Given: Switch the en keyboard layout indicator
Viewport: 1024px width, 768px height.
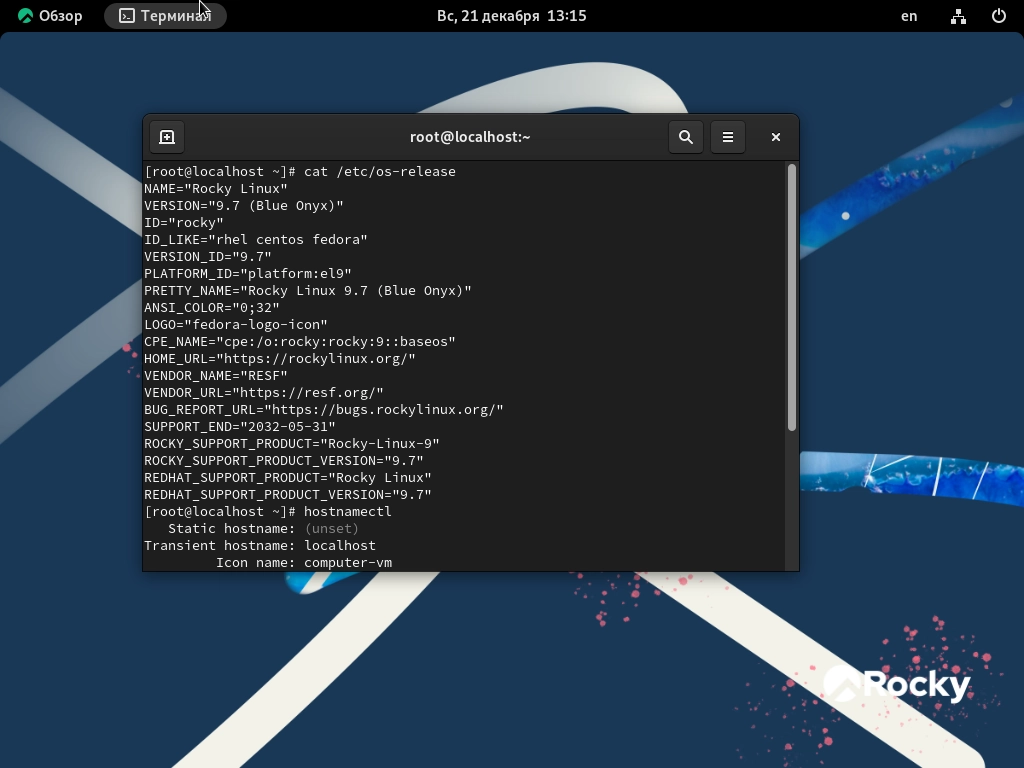Looking at the screenshot, I should [x=909, y=16].
